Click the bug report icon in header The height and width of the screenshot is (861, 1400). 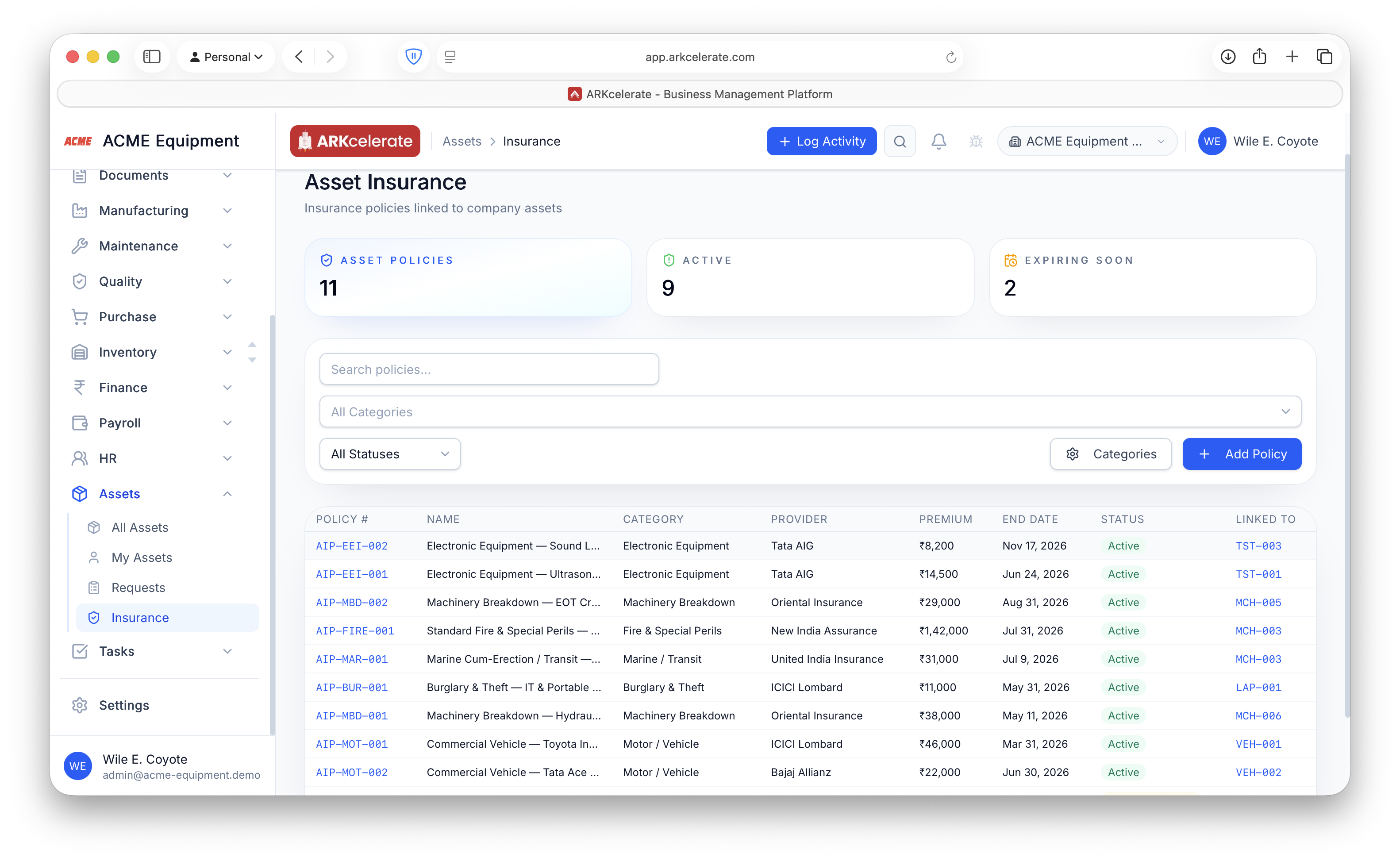click(x=976, y=141)
